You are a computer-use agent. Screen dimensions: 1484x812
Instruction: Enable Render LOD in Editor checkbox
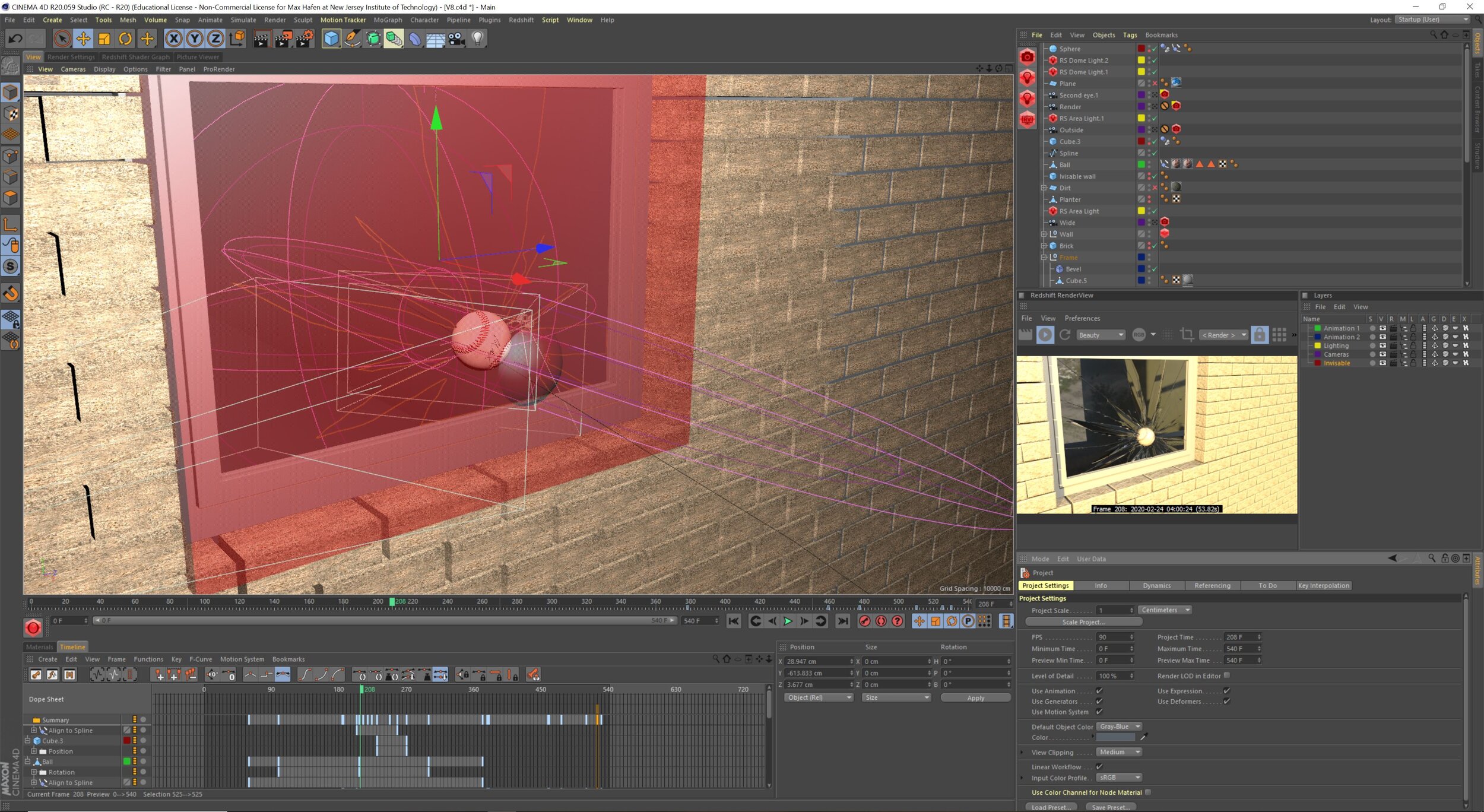coord(1227,675)
